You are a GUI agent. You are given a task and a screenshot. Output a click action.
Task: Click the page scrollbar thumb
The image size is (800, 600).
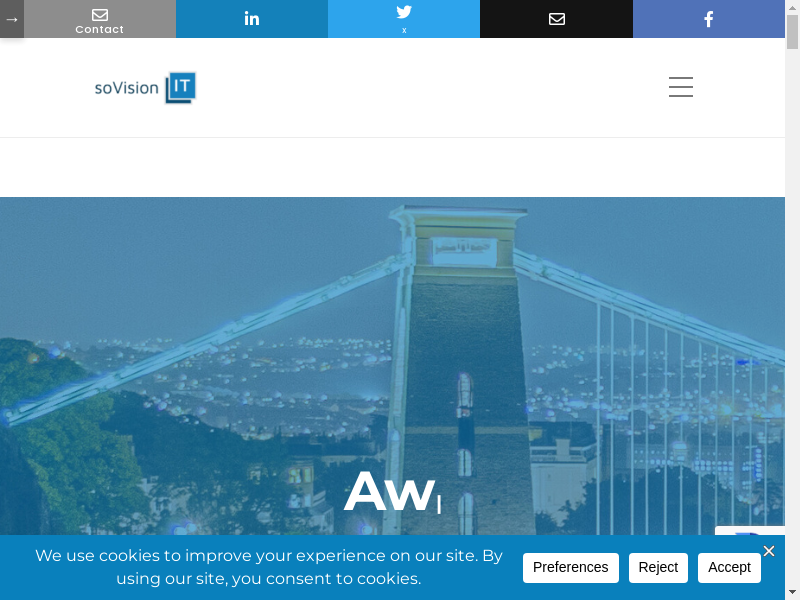click(x=792, y=32)
